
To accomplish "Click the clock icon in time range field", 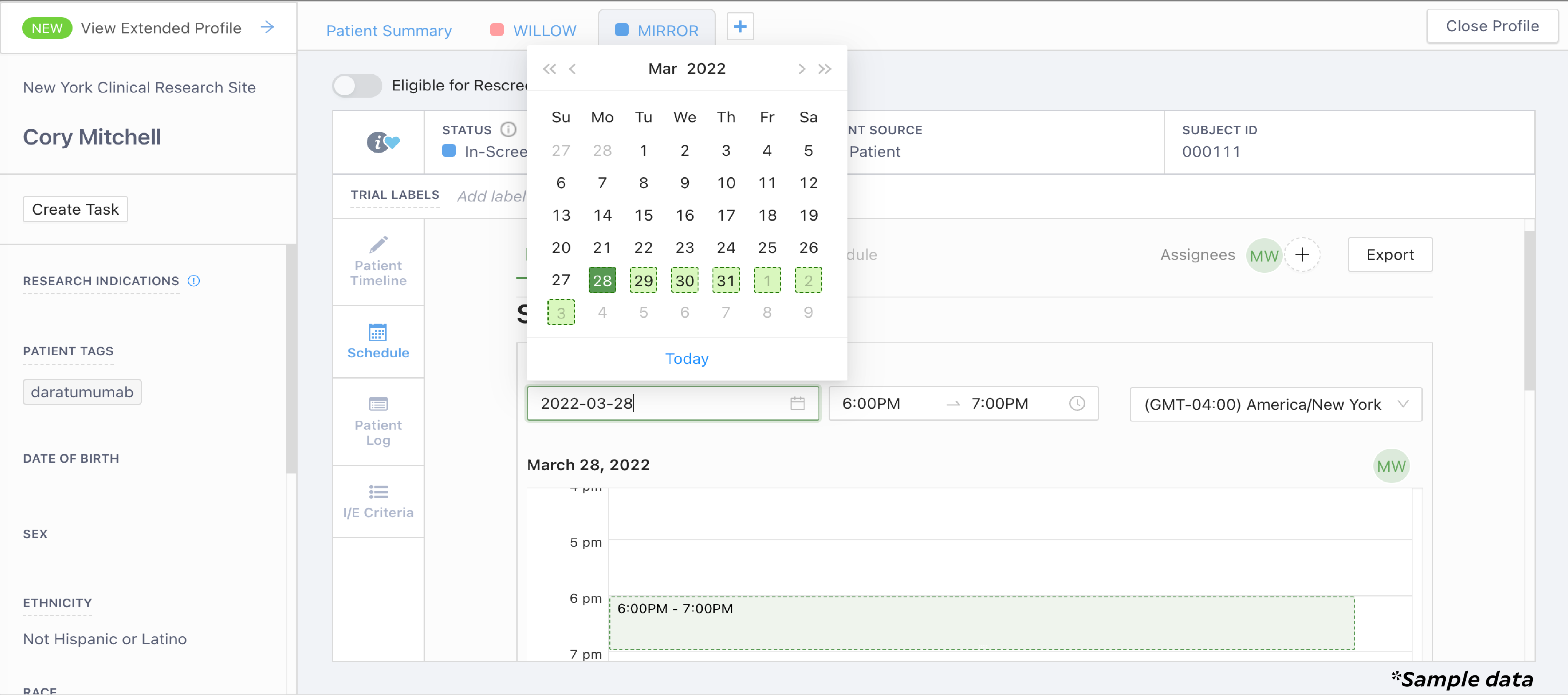I will click(x=1077, y=404).
